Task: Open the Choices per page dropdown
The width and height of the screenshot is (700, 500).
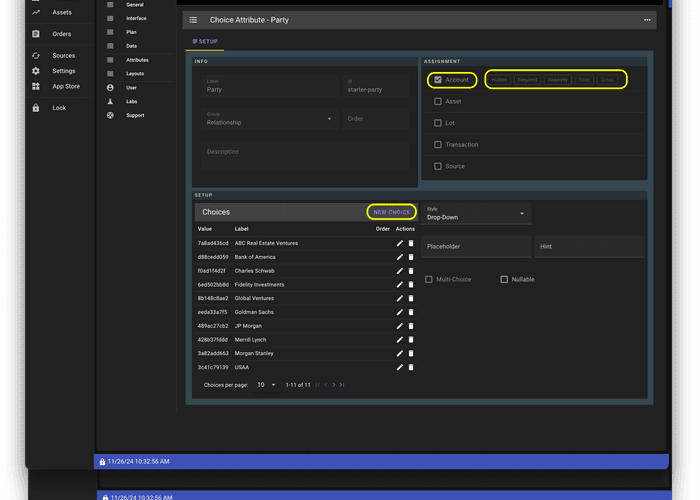Action: pyautogui.click(x=267, y=385)
